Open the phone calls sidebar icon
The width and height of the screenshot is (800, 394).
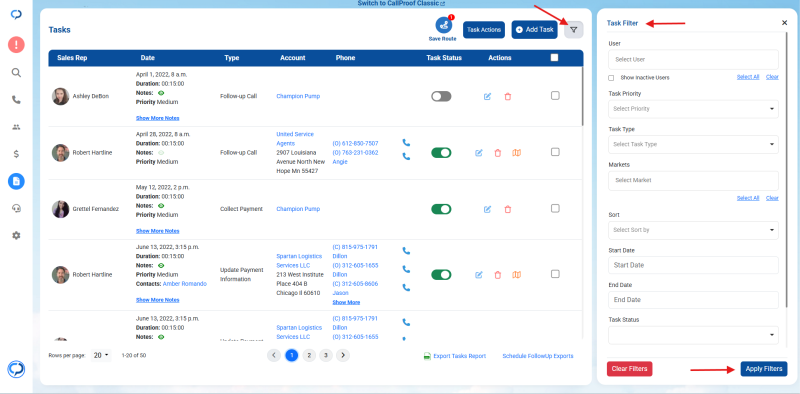coord(16,100)
